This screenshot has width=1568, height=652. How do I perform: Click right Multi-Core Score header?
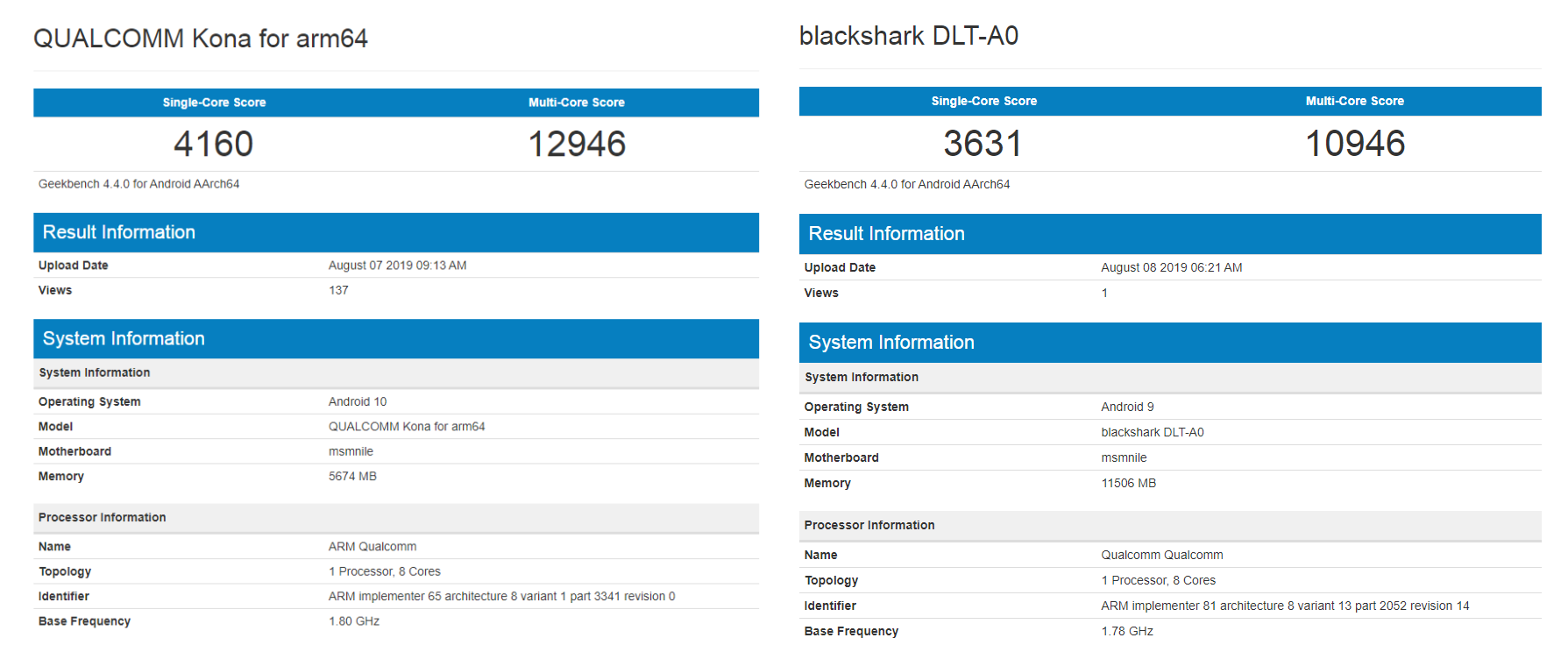1355,101
